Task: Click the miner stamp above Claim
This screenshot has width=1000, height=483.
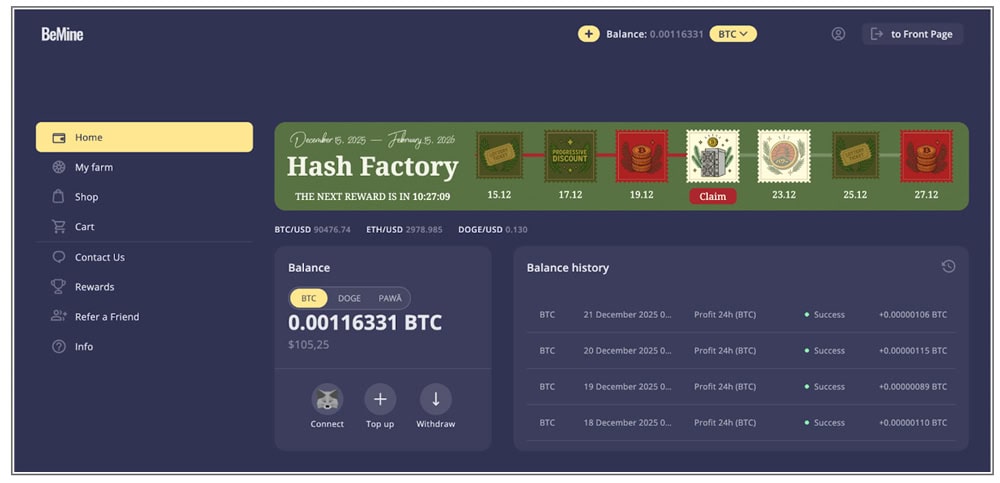Action: coord(712,156)
